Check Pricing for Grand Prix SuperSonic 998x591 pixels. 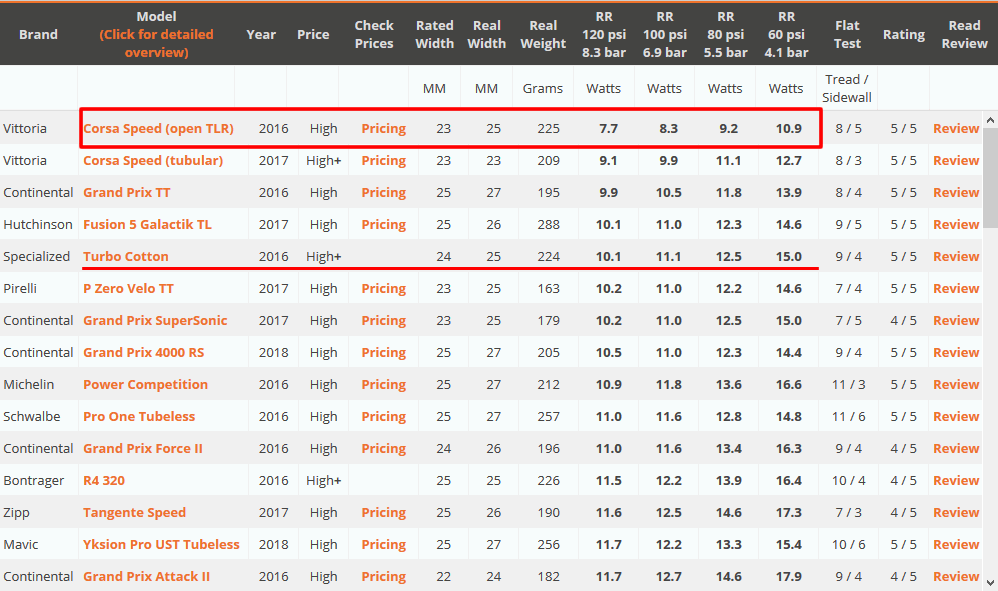pyautogui.click(x=384, y=321)
